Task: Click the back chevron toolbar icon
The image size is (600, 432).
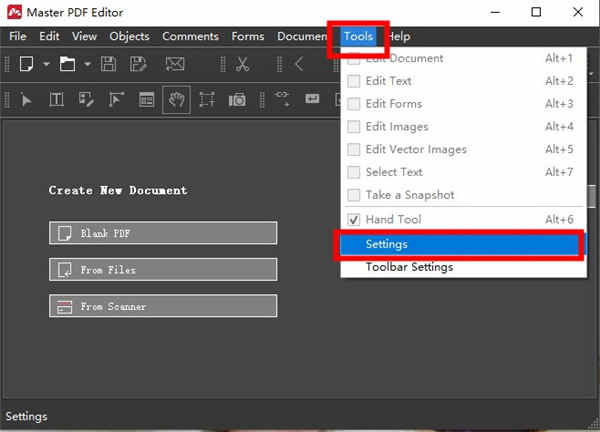Action: point(299,64)
